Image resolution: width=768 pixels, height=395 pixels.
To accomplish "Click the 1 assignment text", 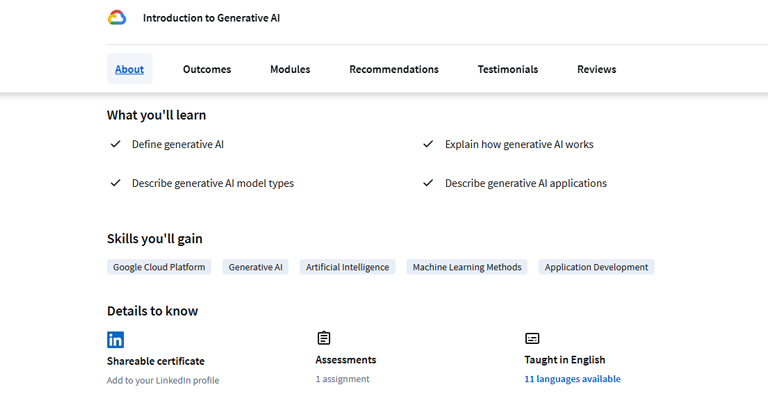I will point(343,379).
